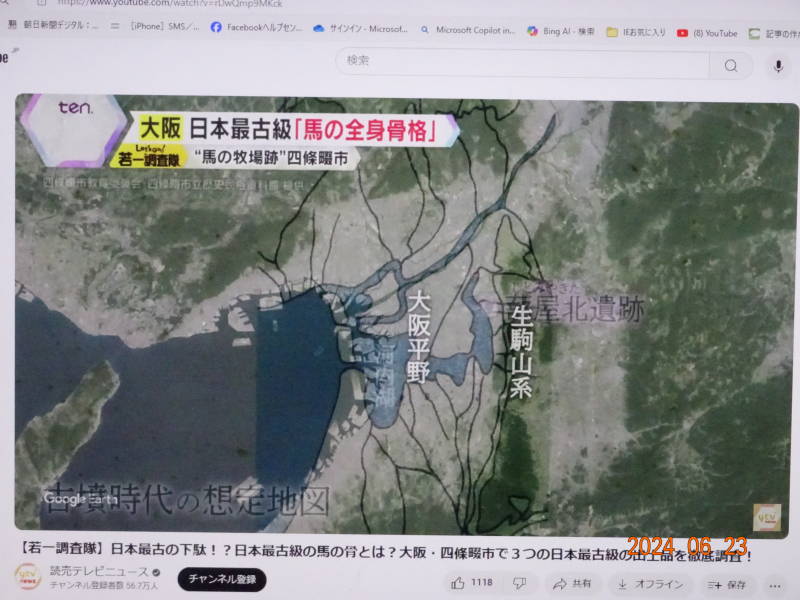Viewport: 800px width, 600px height.
Task: Open the (8) YouTube bookmark
Action: (x=707, y=33)
